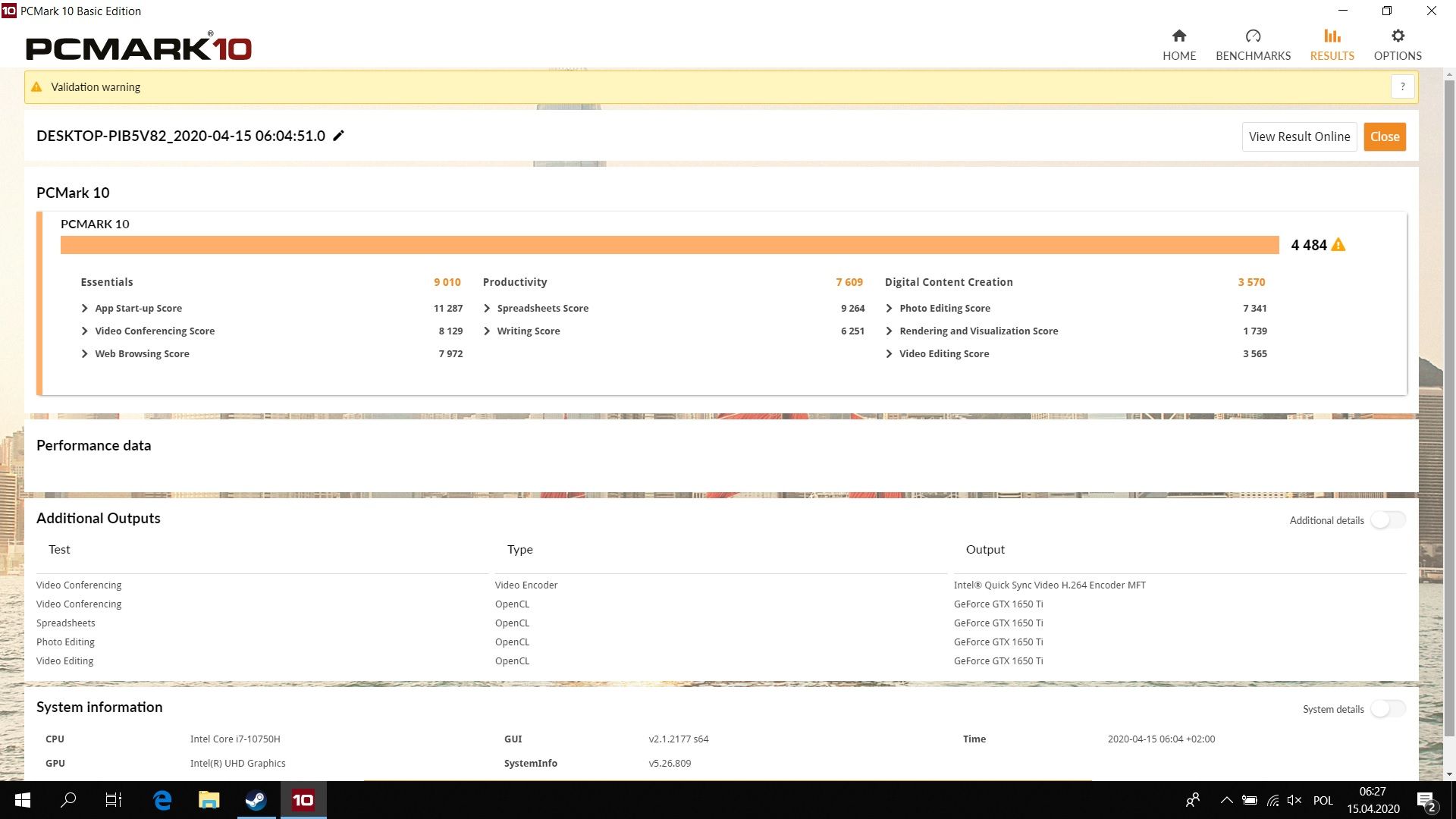
Task: Click the PCMark 10 logo
Action: coord(139,47)
